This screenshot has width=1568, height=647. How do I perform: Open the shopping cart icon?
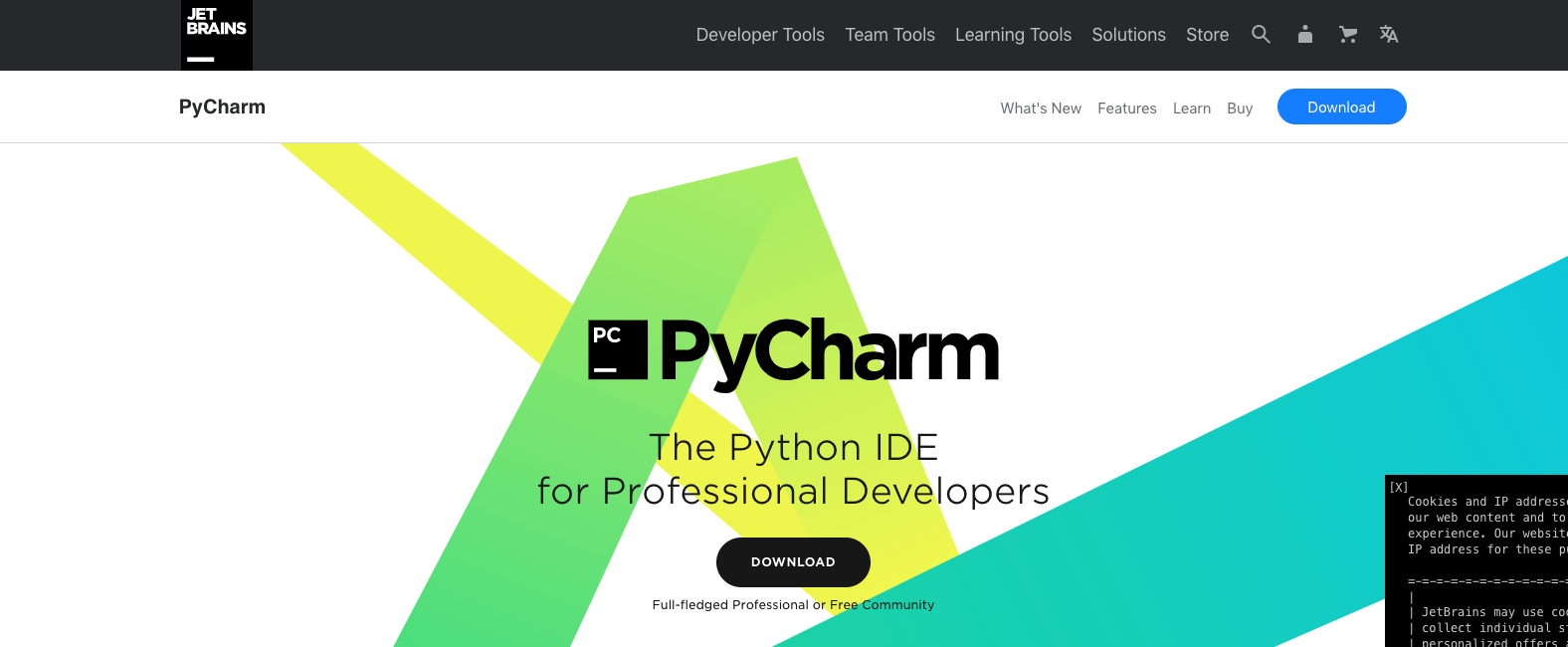point(1348,35)
